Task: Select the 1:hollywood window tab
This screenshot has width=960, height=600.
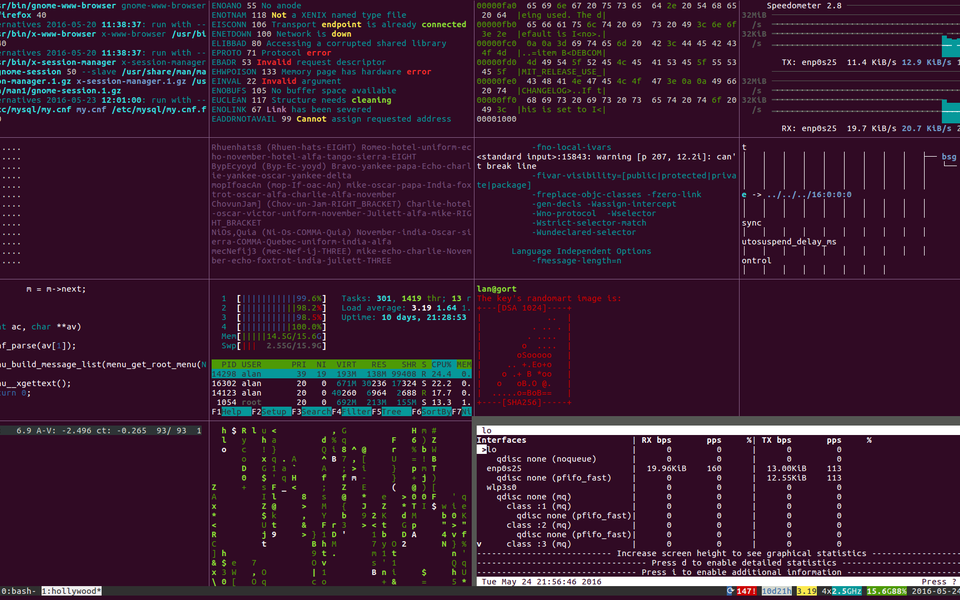Action: point(72,592)
